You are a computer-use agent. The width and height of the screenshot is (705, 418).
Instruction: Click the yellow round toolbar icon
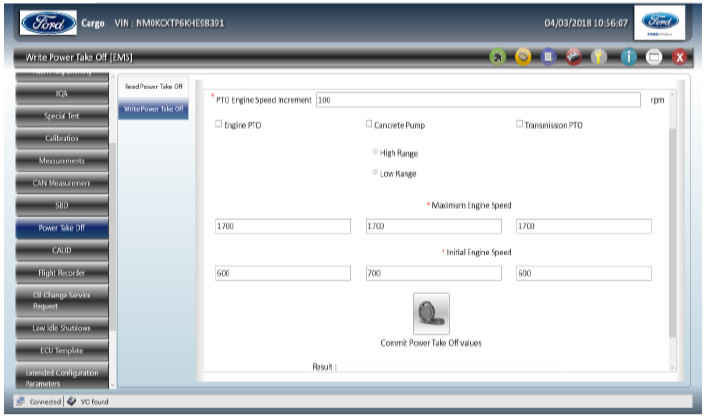tap(522, 57)
